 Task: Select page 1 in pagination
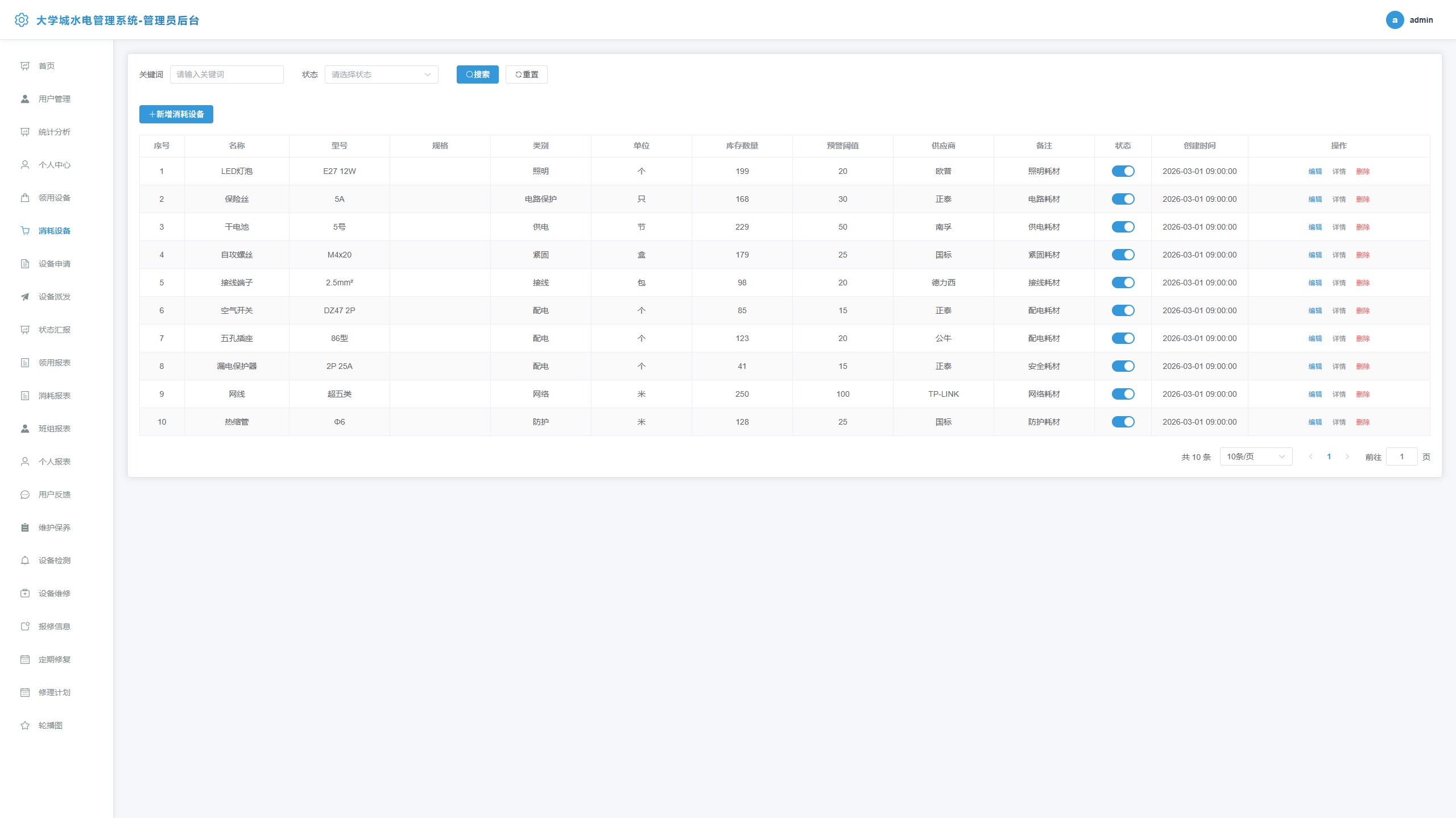click(x=1329, y=456)
